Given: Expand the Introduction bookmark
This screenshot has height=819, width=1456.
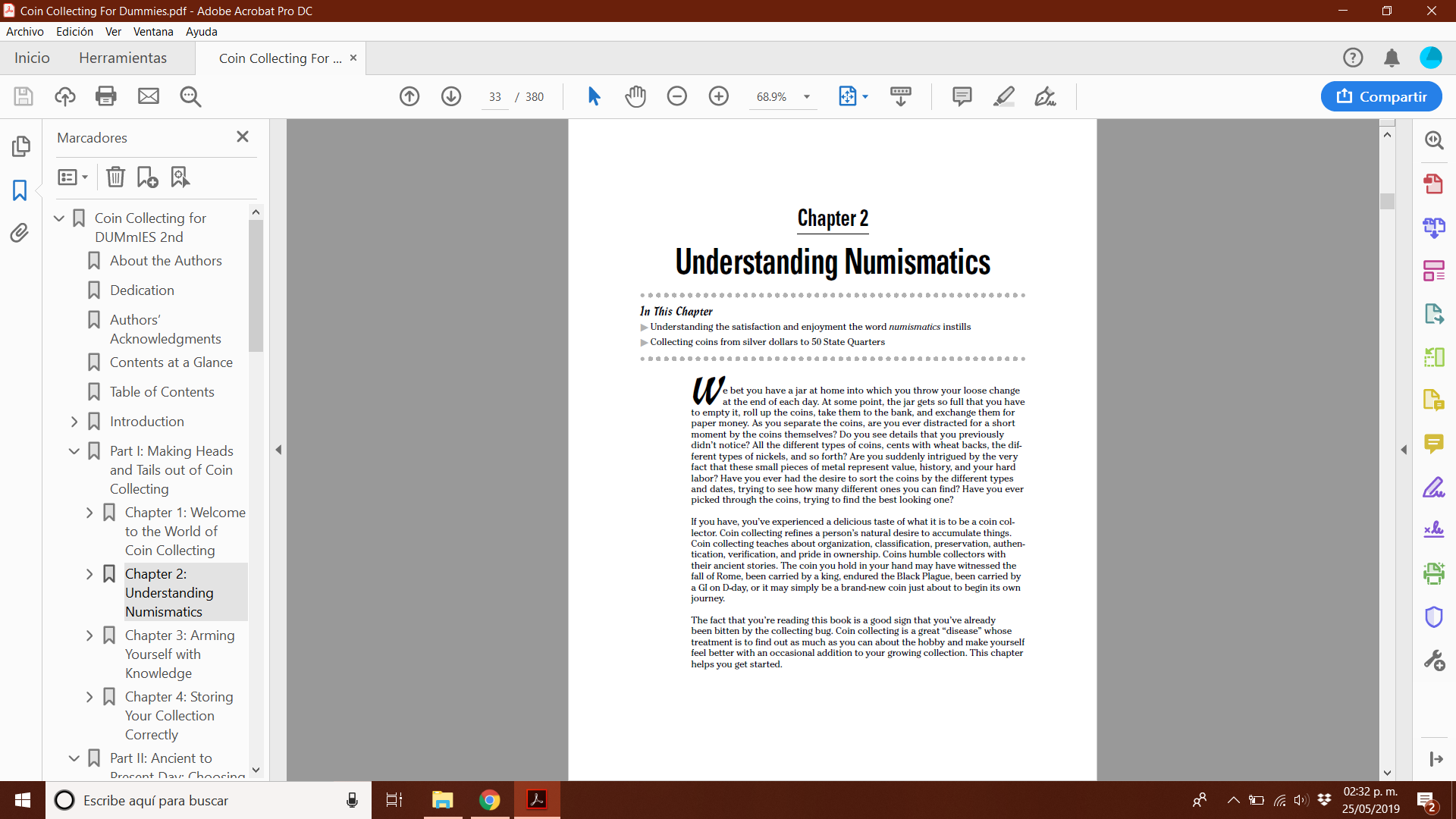Looking at the screenshot, I should 74,422.
